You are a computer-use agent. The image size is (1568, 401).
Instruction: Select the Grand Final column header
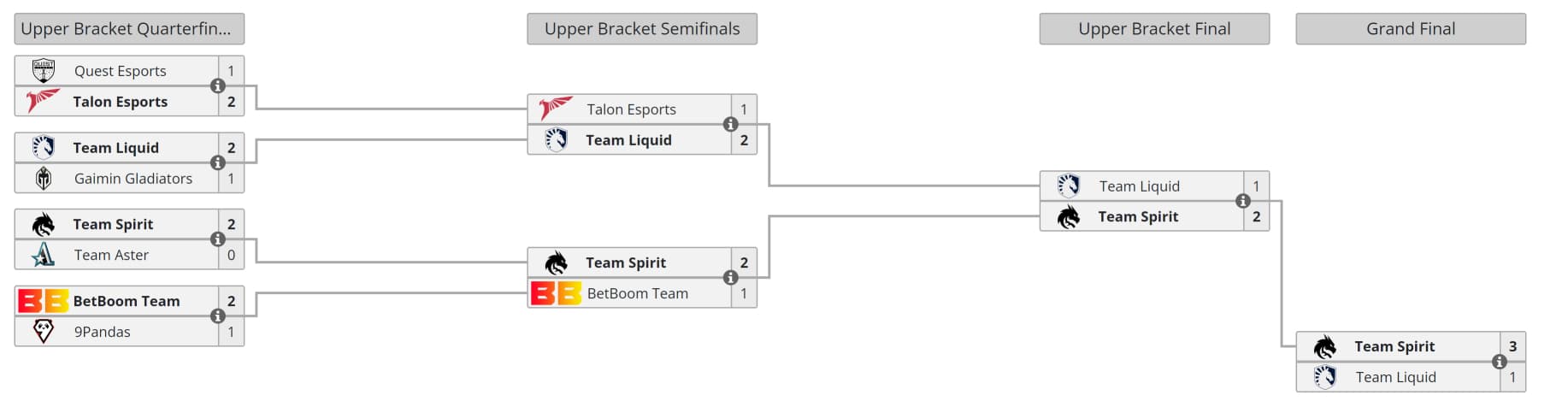click(x=1411, y=28)
